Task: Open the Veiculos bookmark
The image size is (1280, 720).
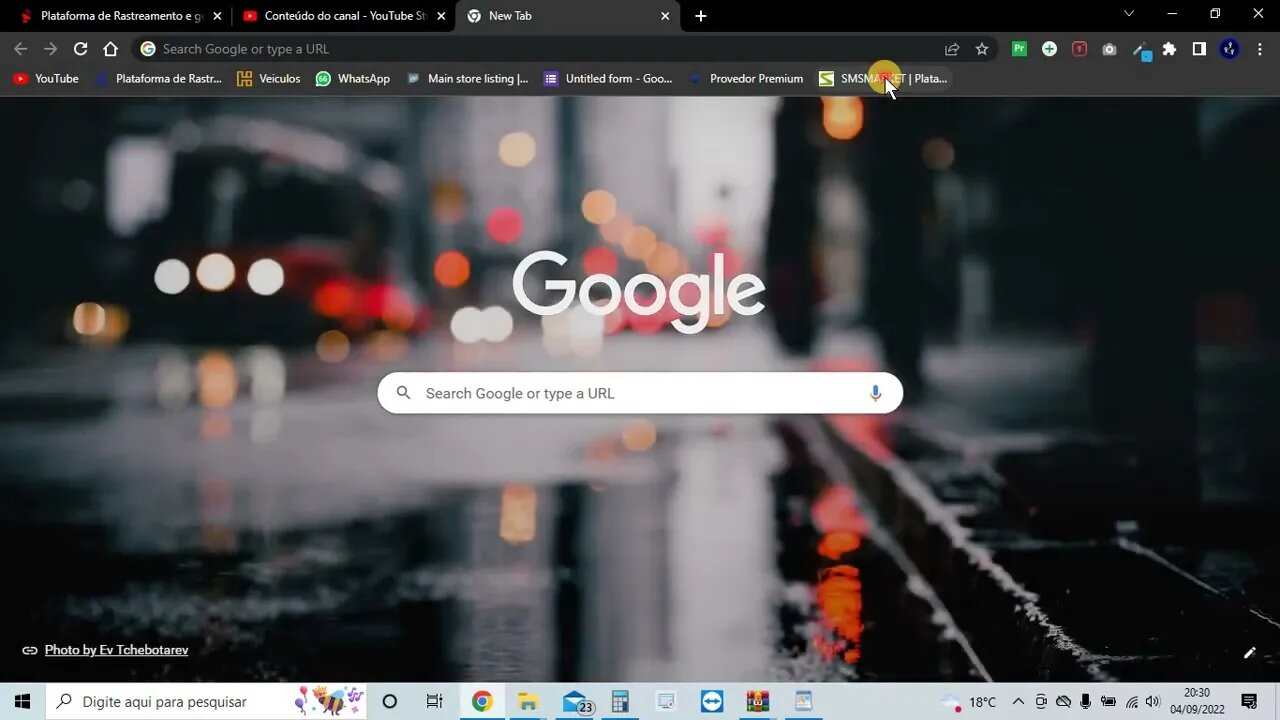Action: 268,79
